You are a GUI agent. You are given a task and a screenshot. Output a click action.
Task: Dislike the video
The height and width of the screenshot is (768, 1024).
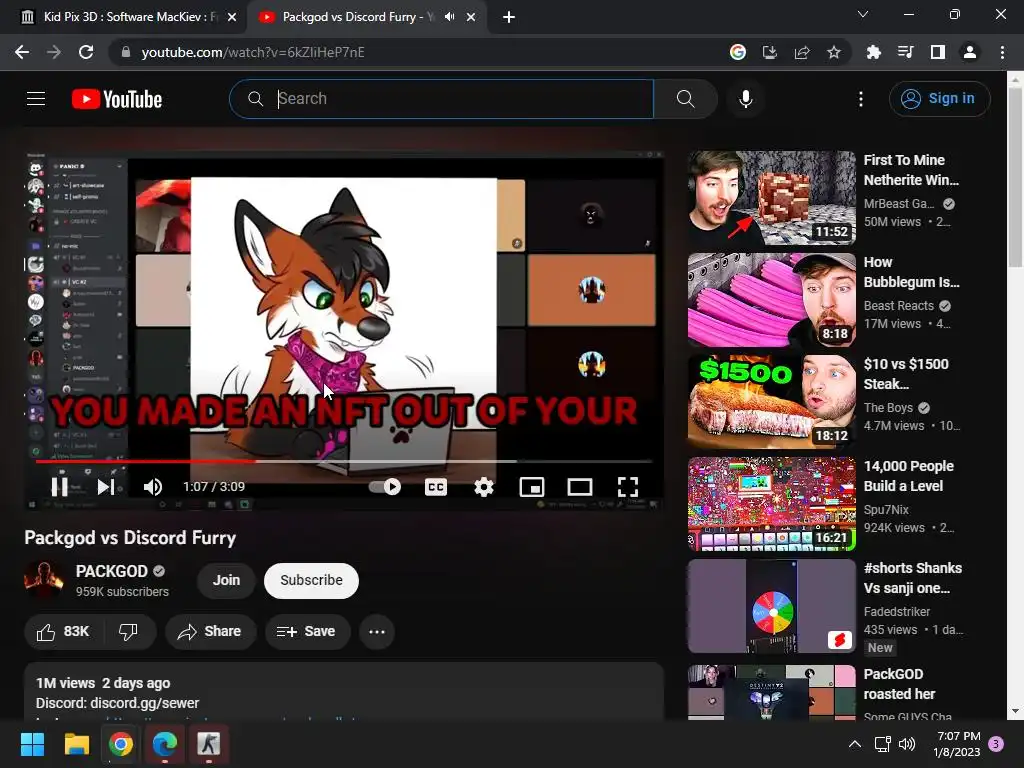129,632
